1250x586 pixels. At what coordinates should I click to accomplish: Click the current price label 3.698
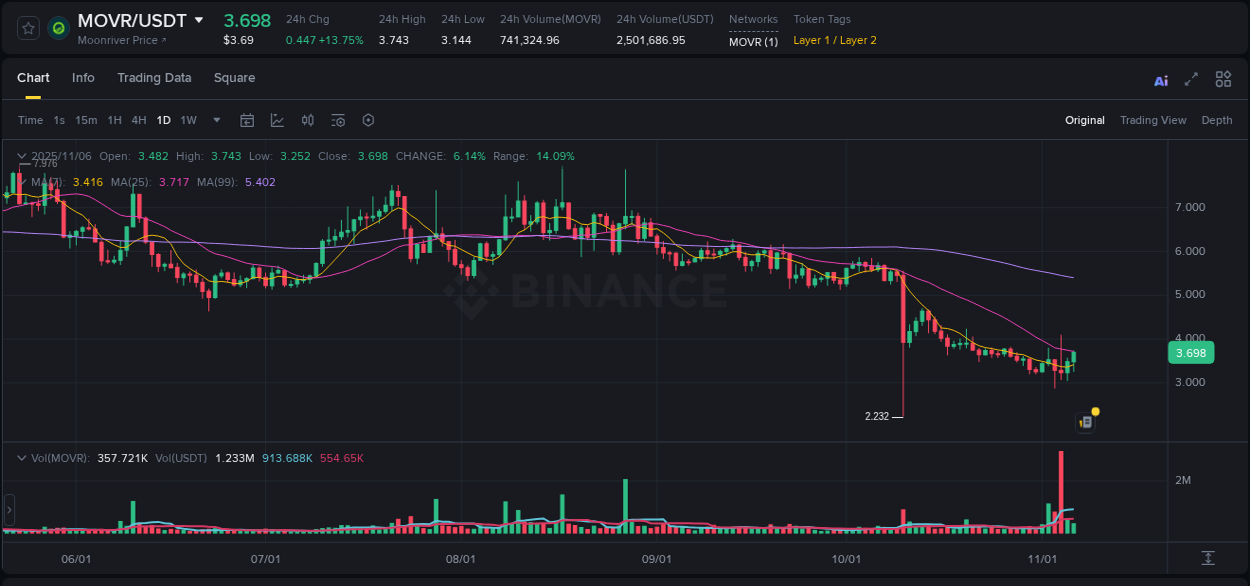click(1191, 352)
